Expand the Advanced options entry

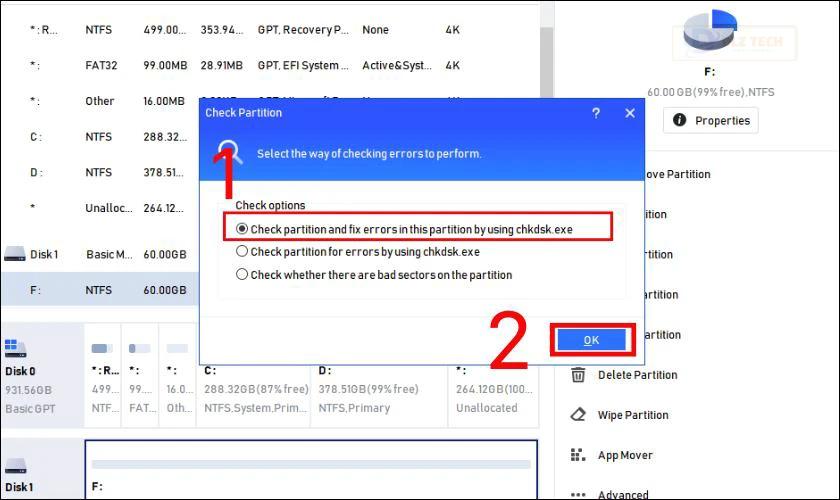coord(623,495)
